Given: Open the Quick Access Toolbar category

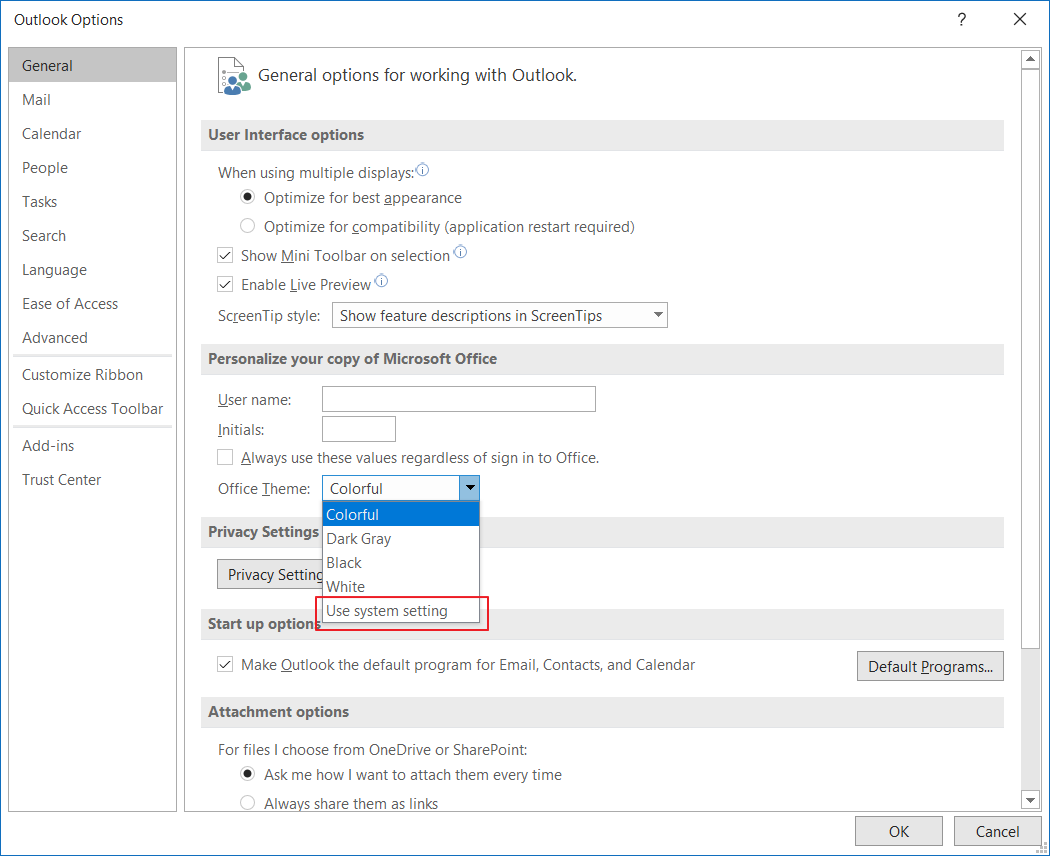Looking at the screenshot, I should click(x=92, y=409).
